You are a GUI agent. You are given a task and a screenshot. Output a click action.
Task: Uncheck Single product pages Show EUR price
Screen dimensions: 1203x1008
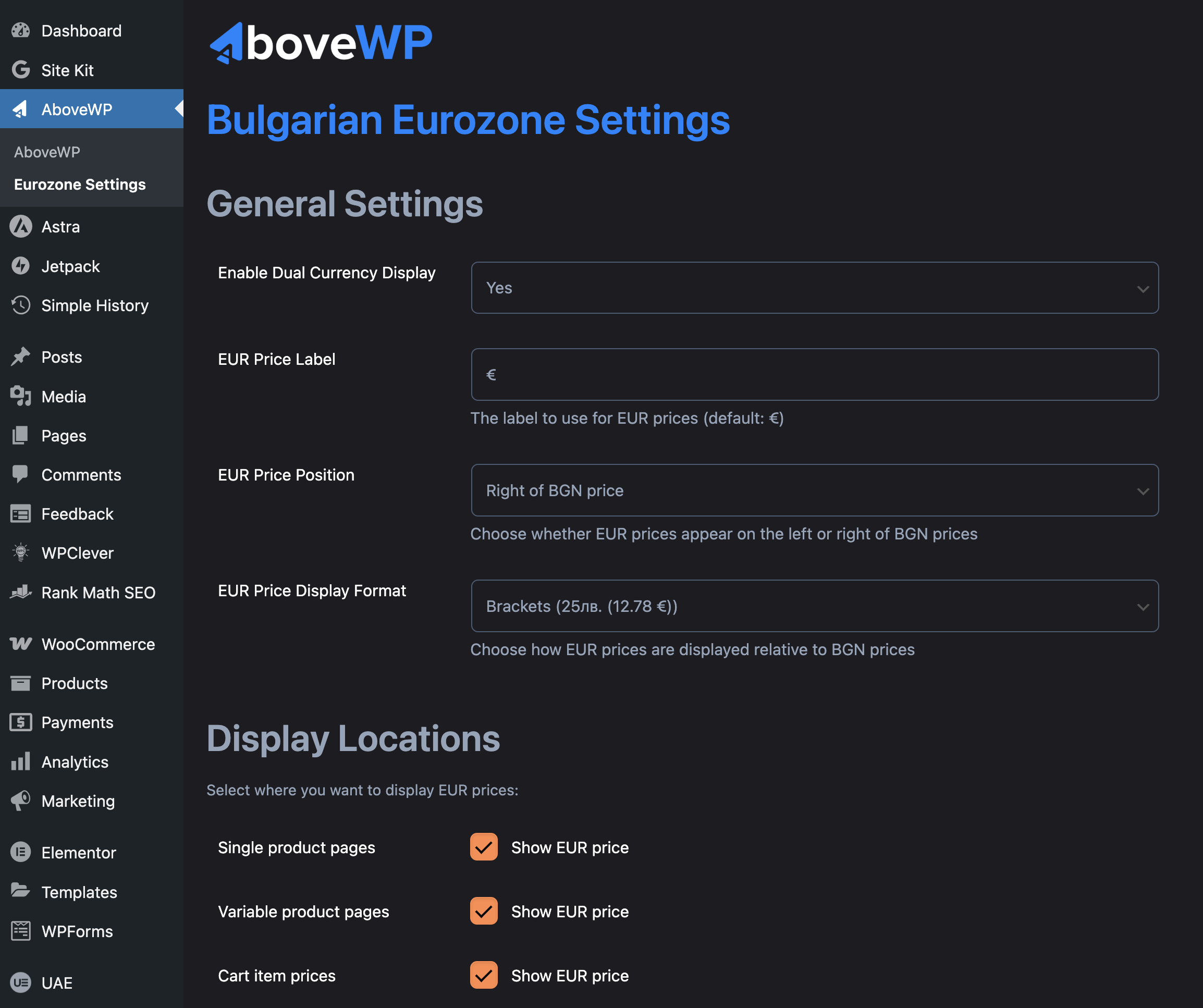point(484,847)
